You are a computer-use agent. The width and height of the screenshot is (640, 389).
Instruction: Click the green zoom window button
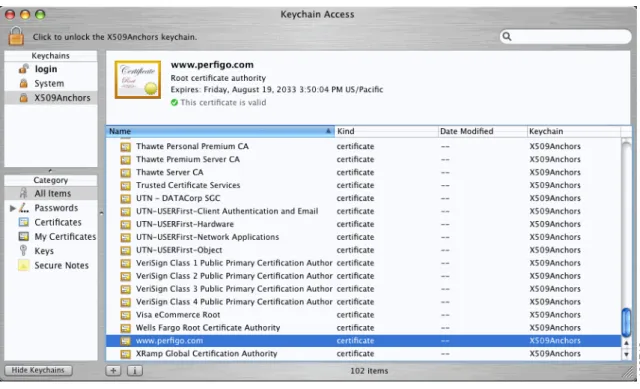(x=40, y=15)
